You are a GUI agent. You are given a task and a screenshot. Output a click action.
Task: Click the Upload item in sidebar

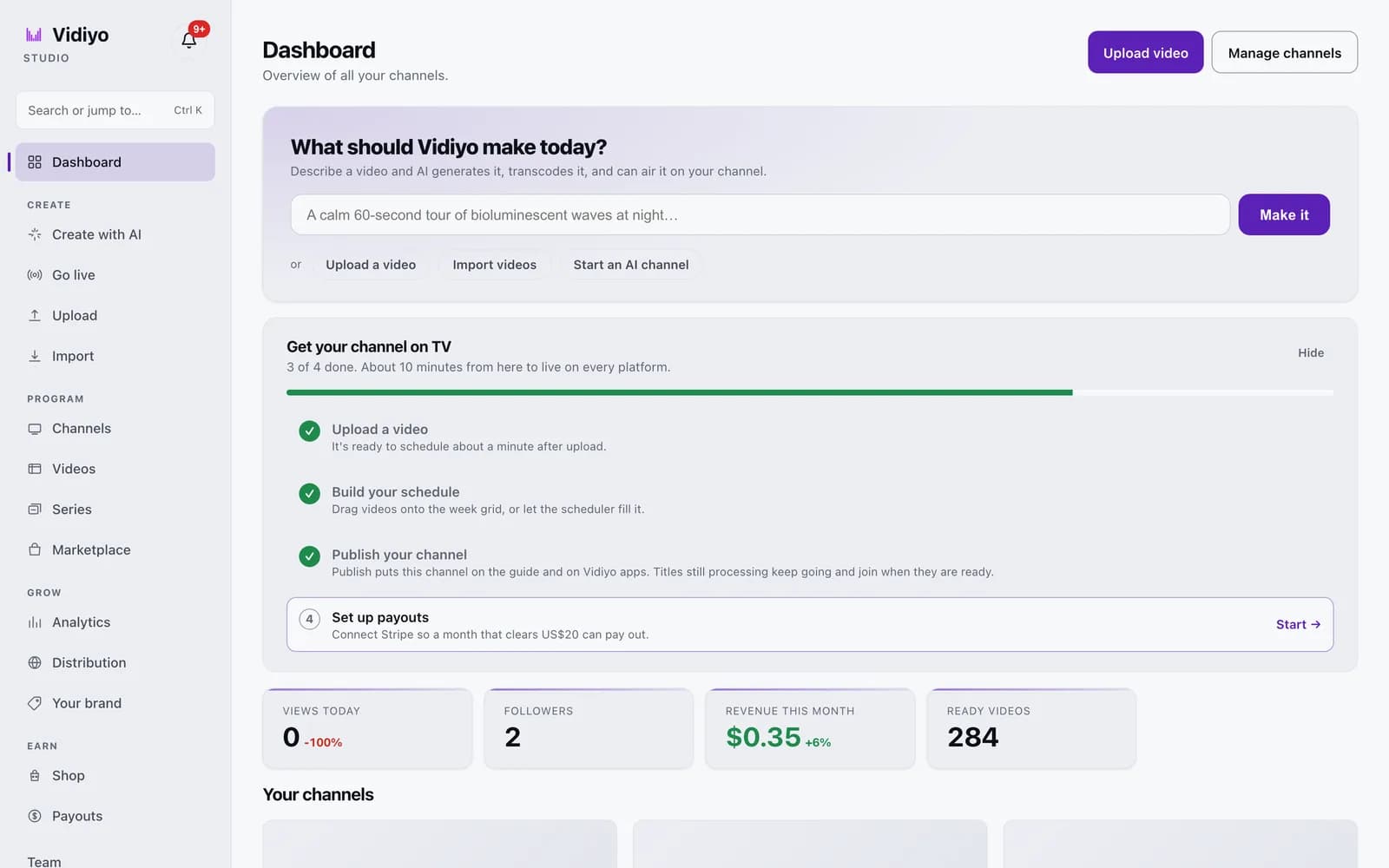(x=115, y=315)
